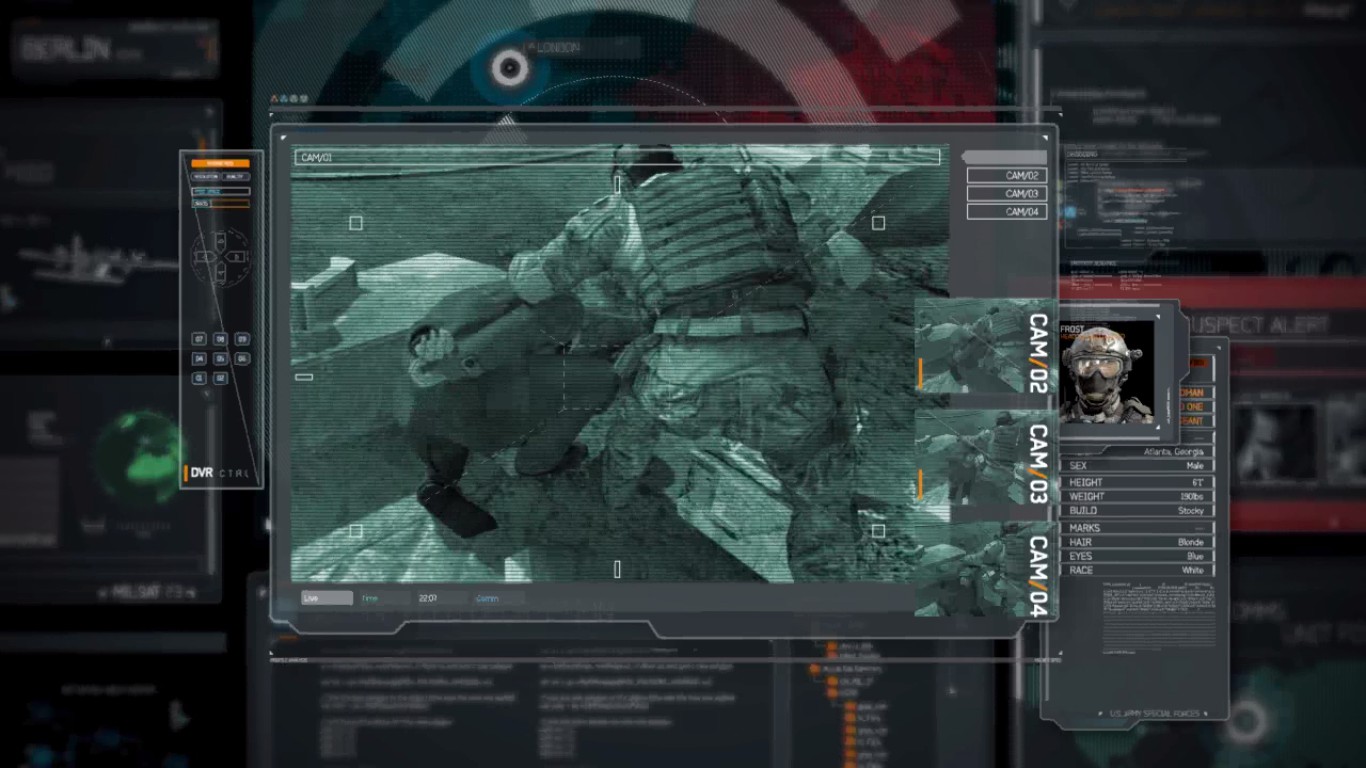Click the U.S. ARMY SPECIAL FORCES footer

pyautogui.click(x=1154, y=713)
